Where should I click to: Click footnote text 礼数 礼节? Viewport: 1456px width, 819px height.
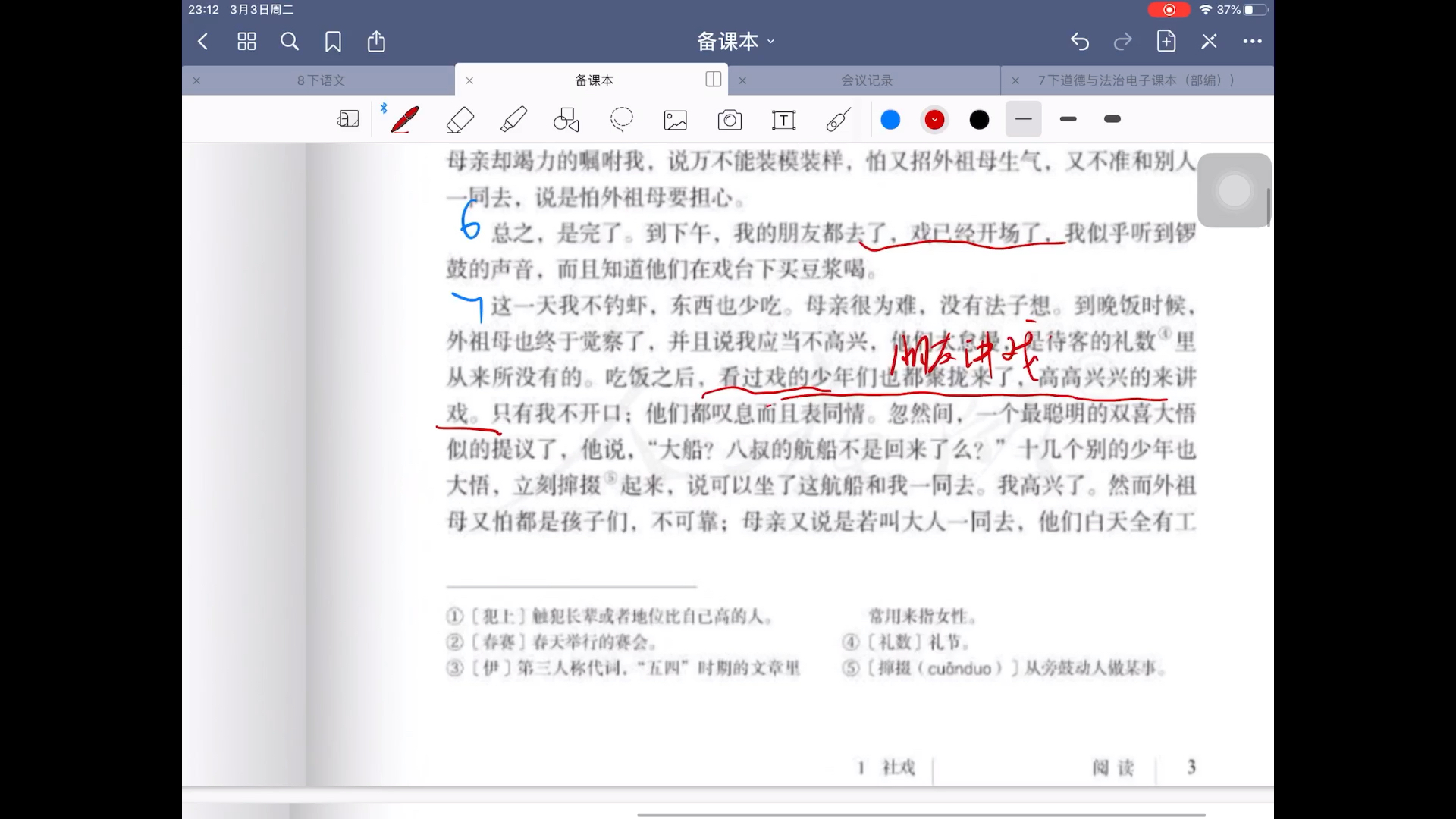(x=906, y=642)
